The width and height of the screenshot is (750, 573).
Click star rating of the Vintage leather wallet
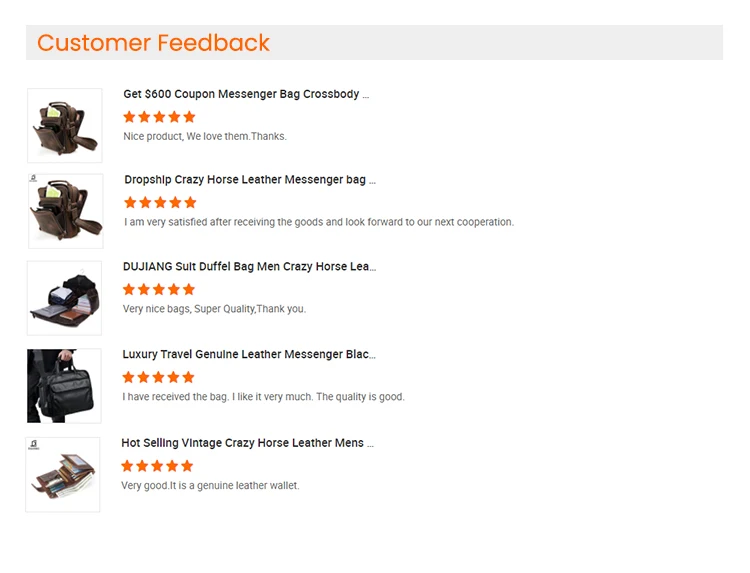157,466
